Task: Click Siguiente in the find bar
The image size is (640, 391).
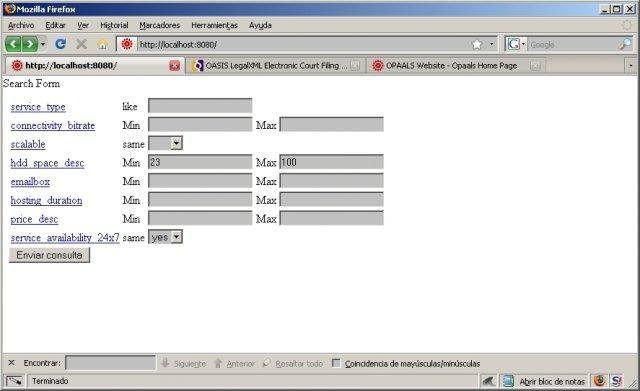Action: pos(184,363)
